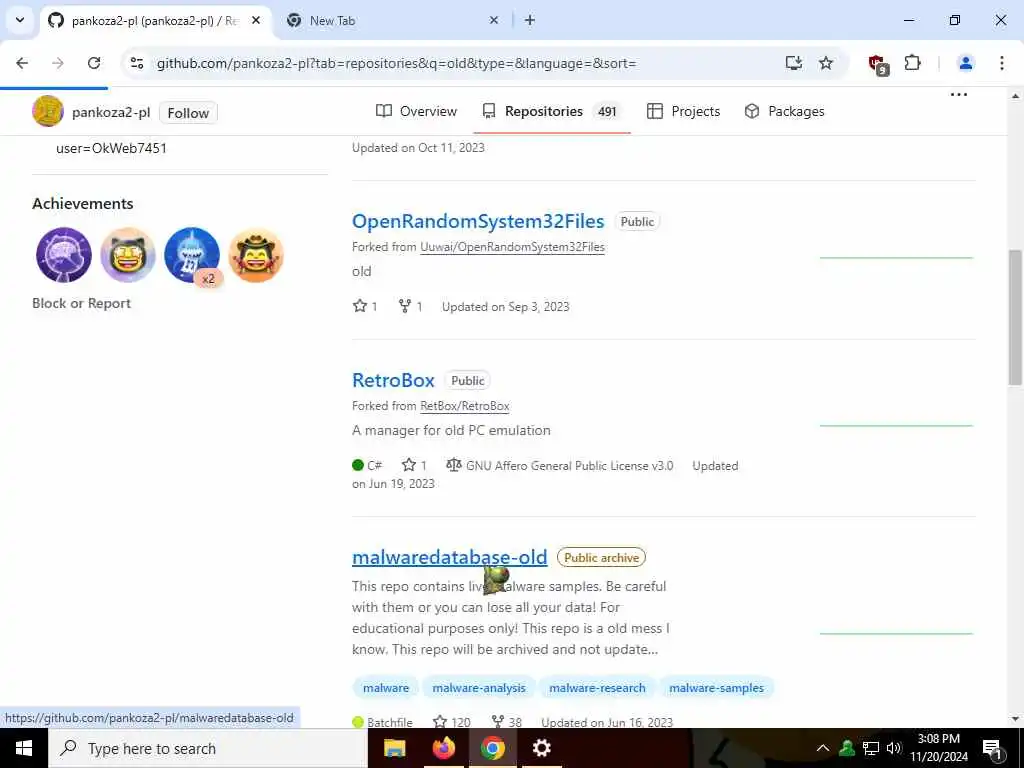Open Uuwai/OpenRandomSystem32Files fork source link
Image resolution: width=1024 pixels, height=768 pixels.
click(513, 247)
